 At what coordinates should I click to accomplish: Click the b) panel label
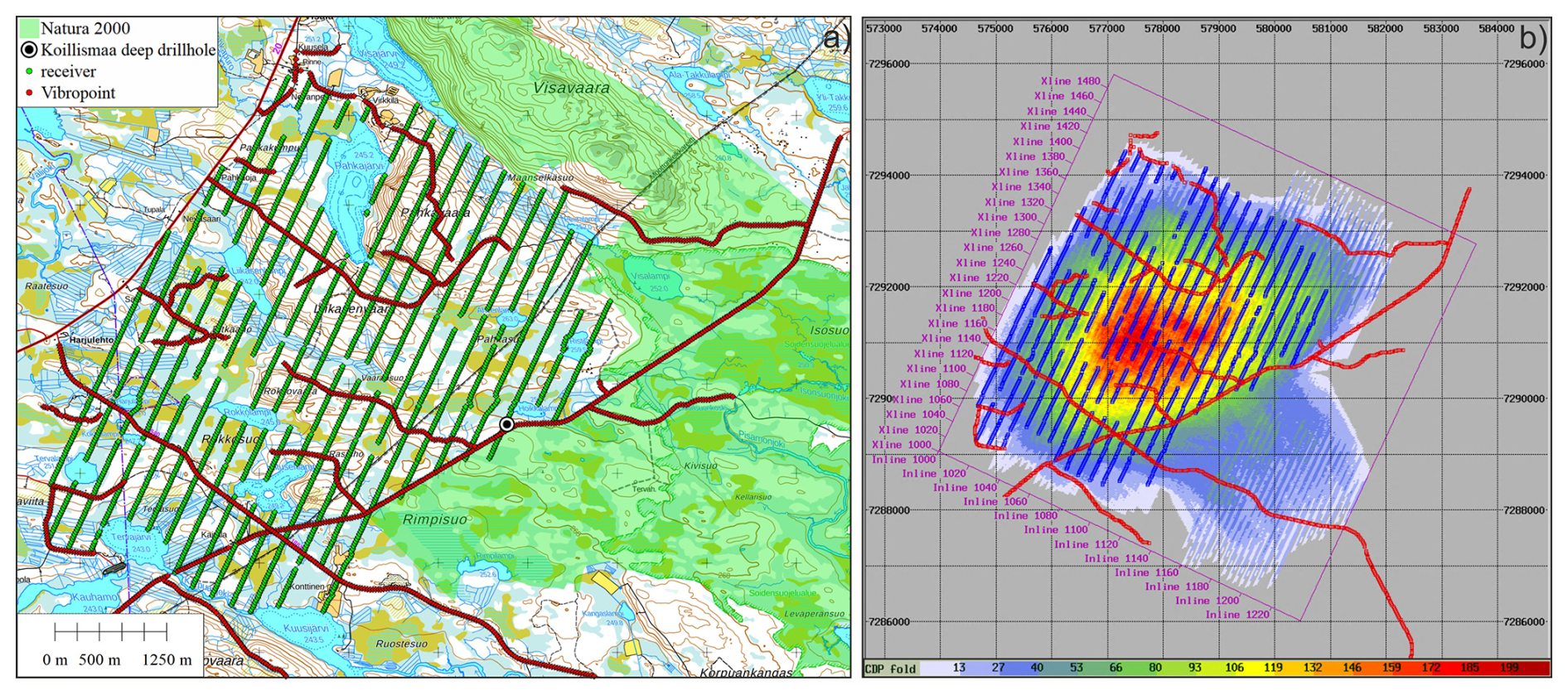[1532, 38]
